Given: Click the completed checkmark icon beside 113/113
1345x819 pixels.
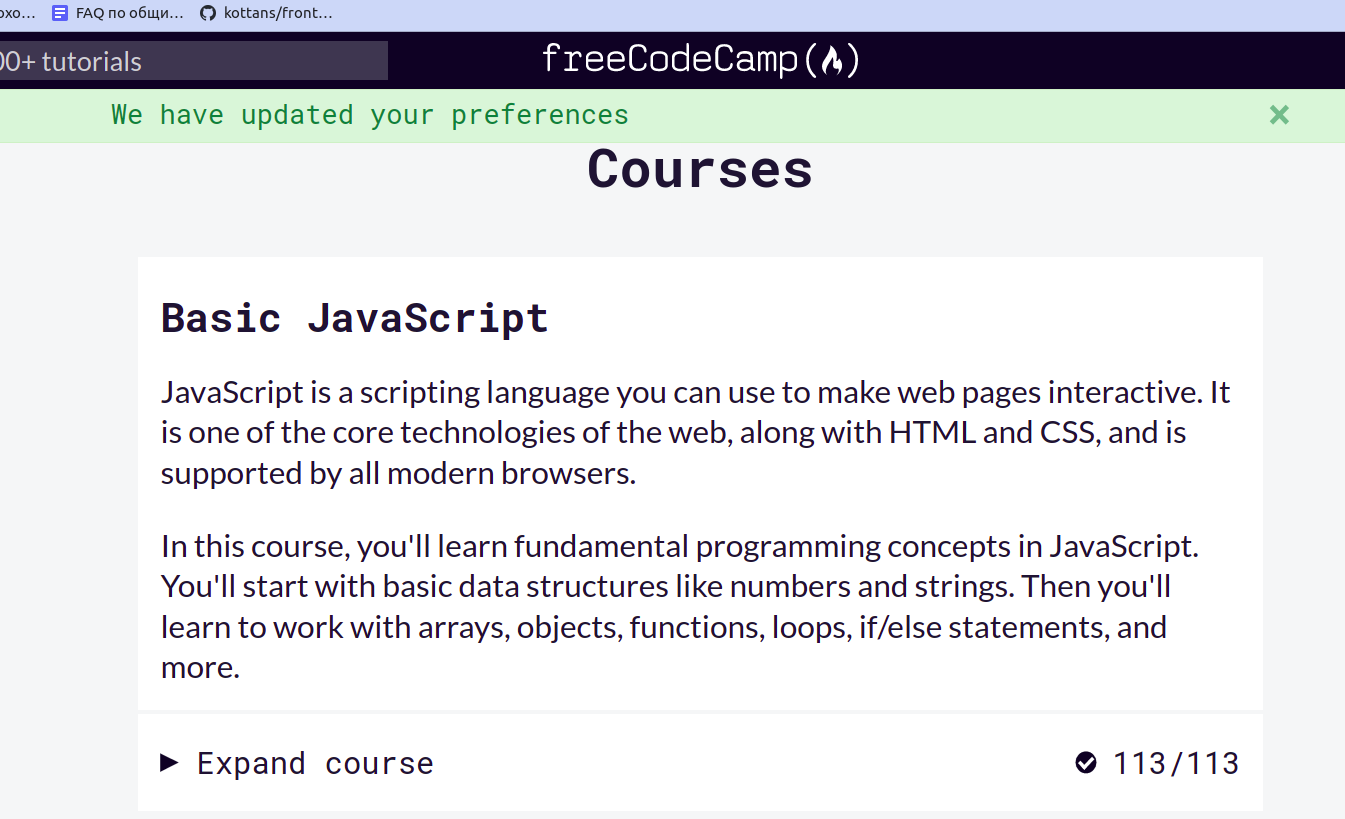Looking at the screenshot, I should tap(1086, 763).
